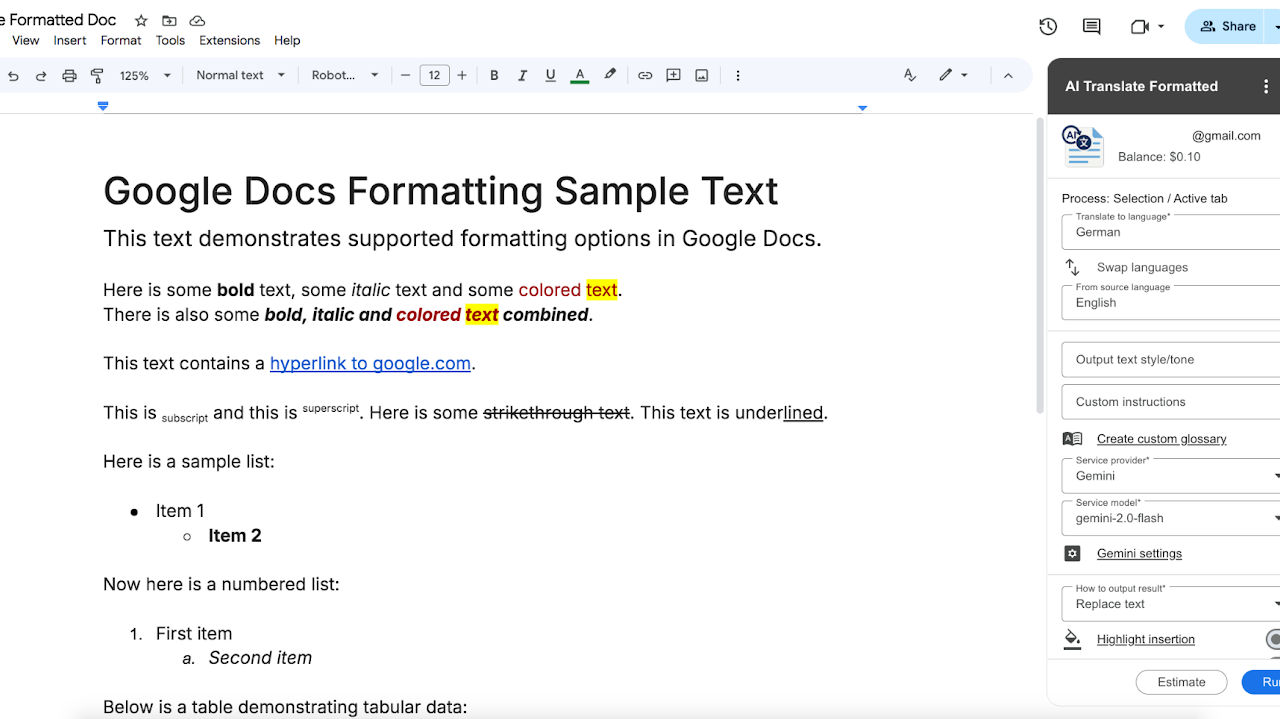Add a comment from toolbar
Viewport: 1280px width, 719px height.
point(673,76)
